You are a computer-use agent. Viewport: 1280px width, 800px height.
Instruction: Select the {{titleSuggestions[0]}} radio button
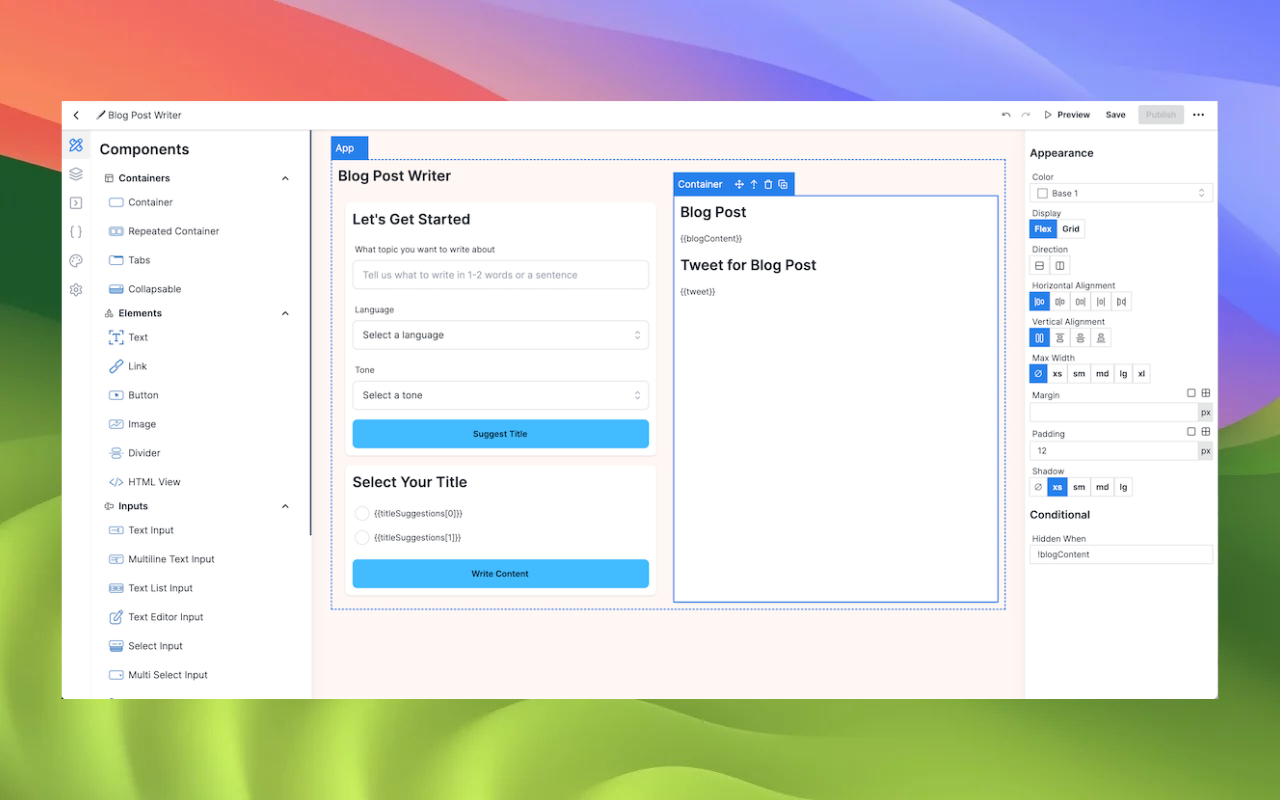(361, 513)
